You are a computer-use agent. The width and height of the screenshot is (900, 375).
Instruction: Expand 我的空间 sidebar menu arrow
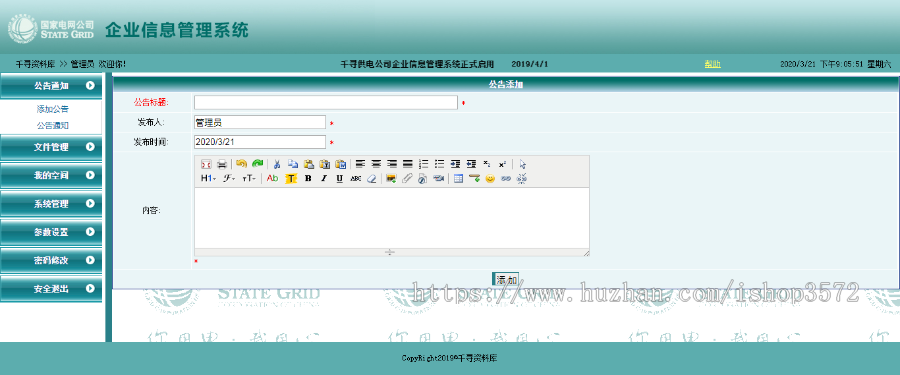90,175
